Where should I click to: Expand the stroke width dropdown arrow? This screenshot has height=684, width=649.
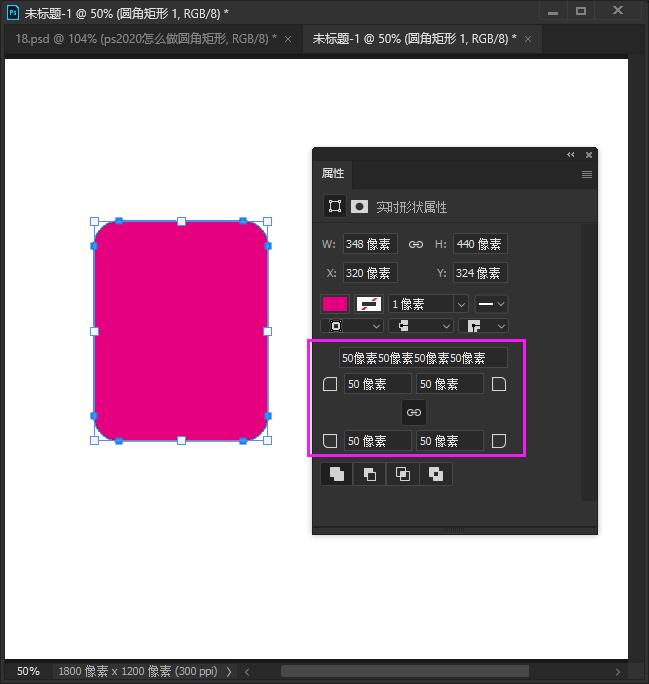pos(461,304)
